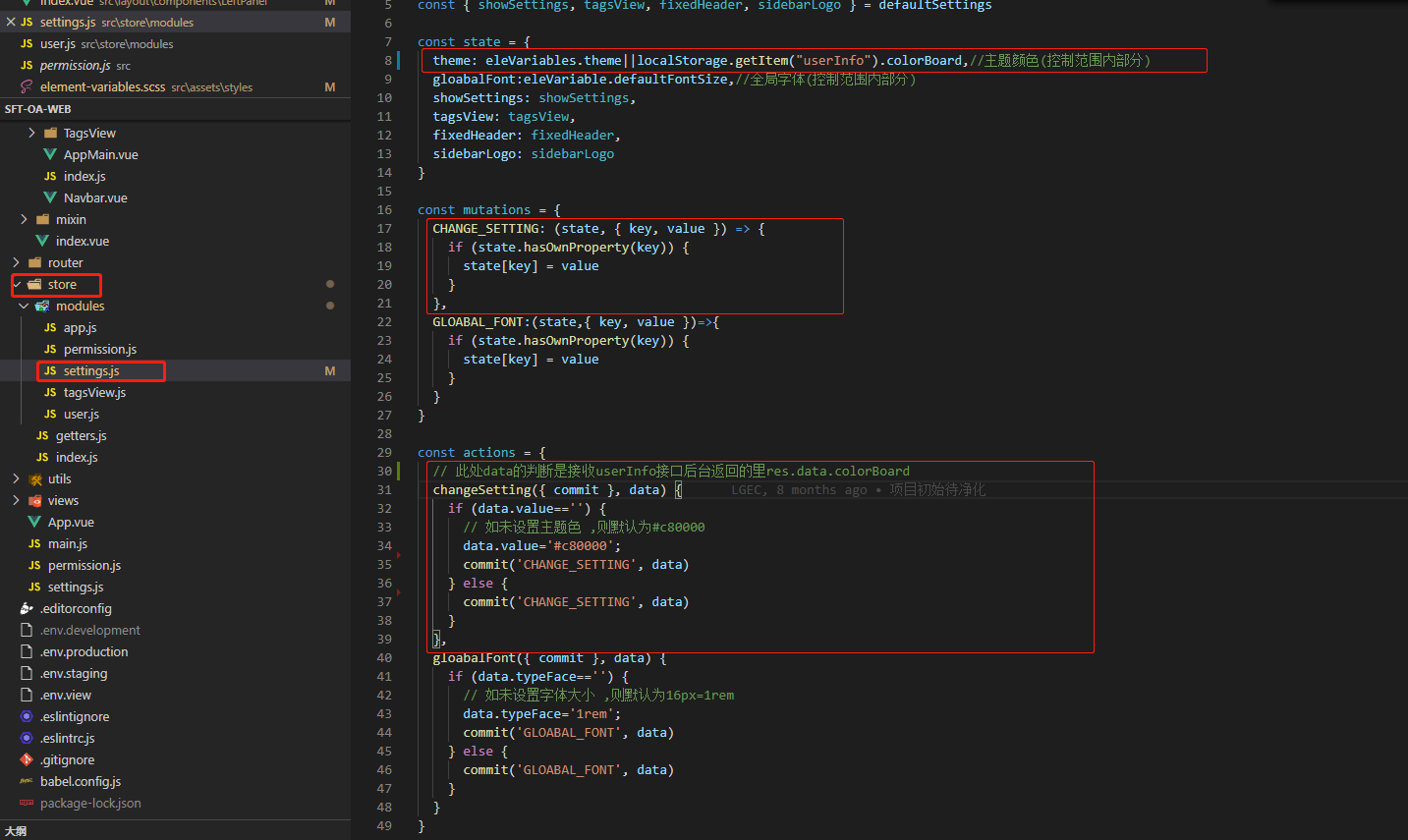Image resolution: width=1408 pixels, height=840 pixels.
Task: Click the '#c80000' string on line 34
Action: (x=584, y=545)
